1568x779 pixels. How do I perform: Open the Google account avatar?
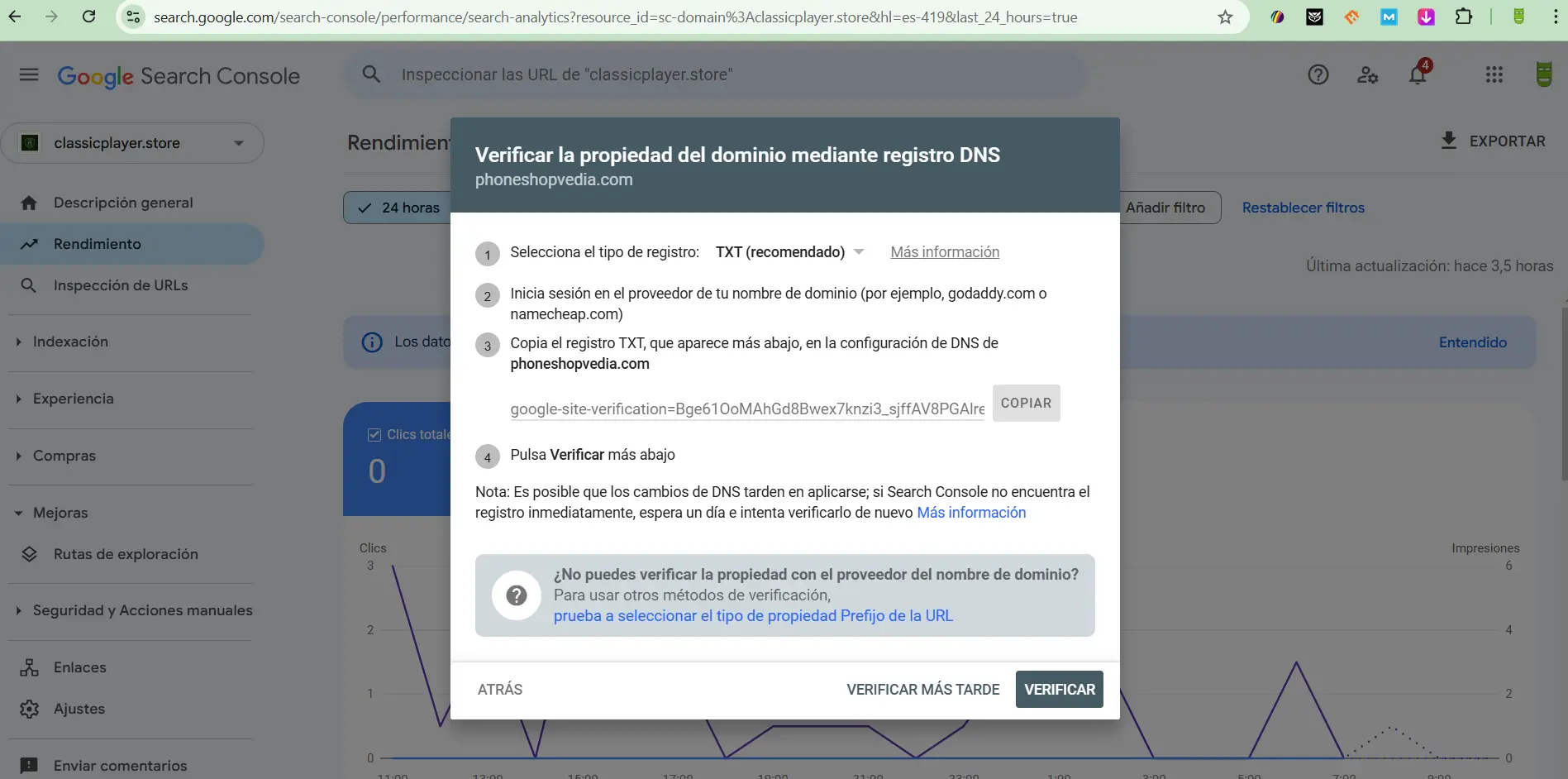tap(1543, 75)
